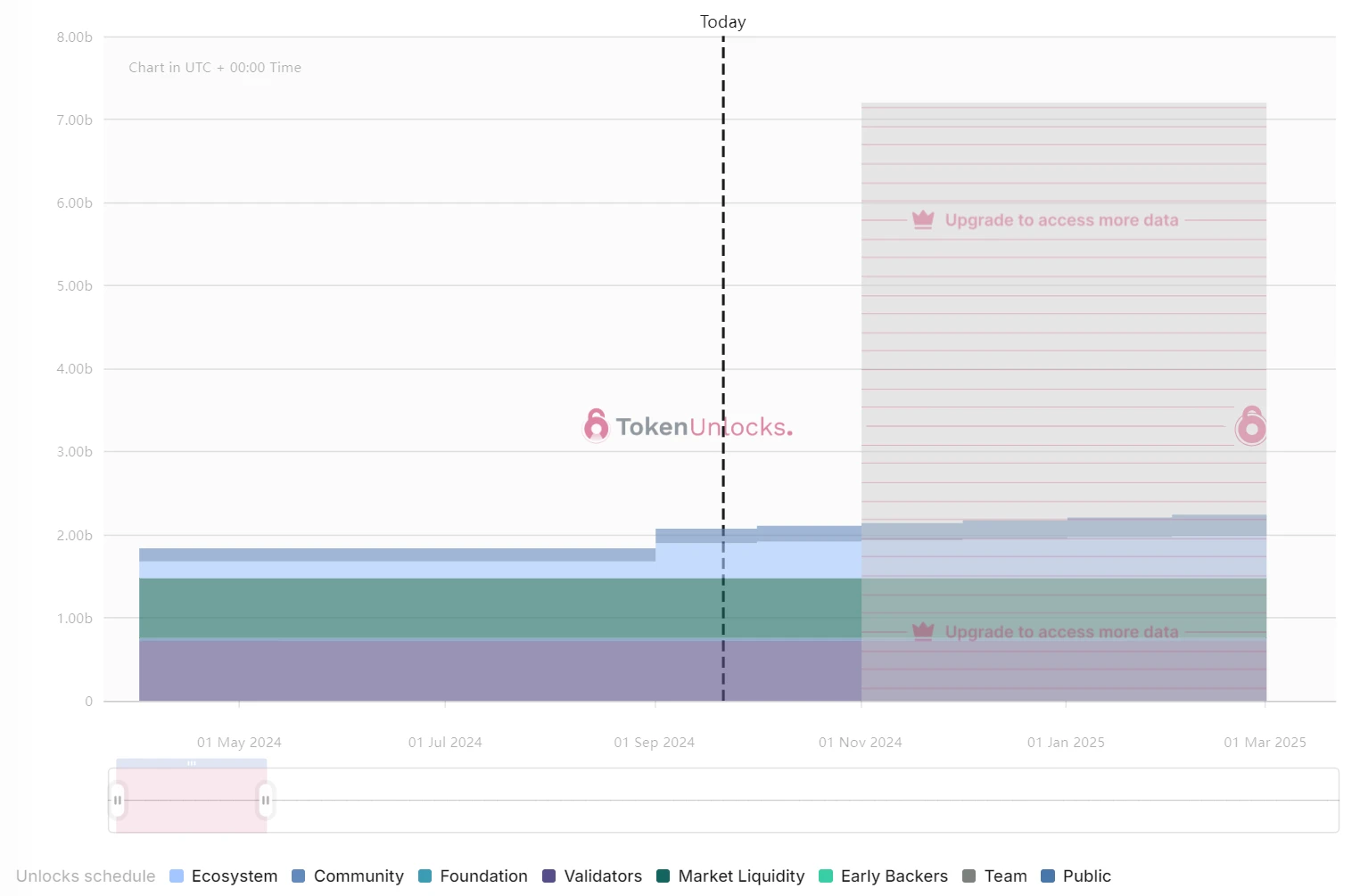
Task: Click the 'Today' marker label above chart
Action: 722,21
